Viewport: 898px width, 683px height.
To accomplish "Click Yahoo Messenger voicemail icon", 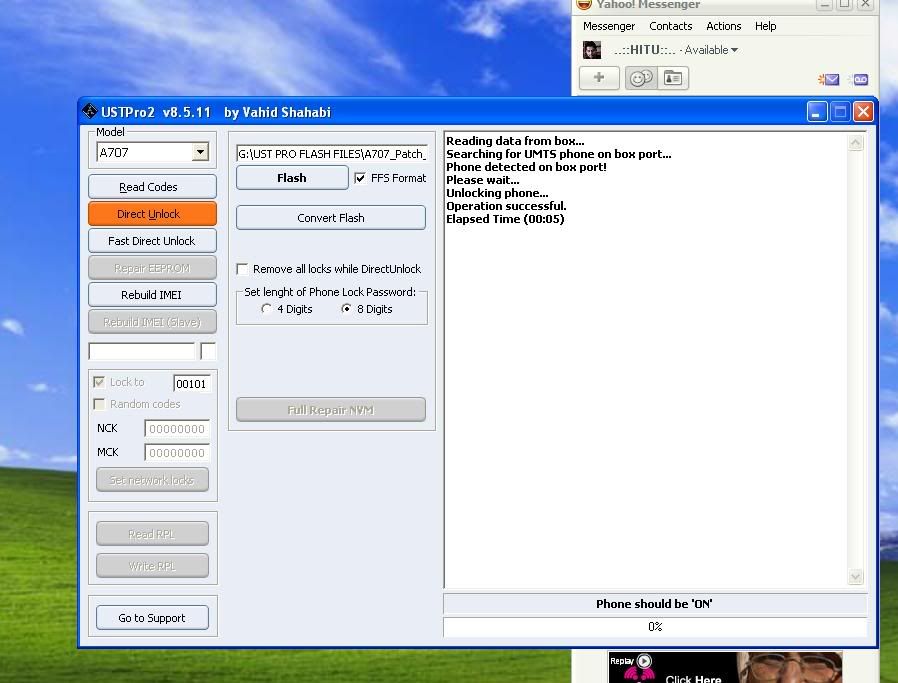I will [860, 80].
